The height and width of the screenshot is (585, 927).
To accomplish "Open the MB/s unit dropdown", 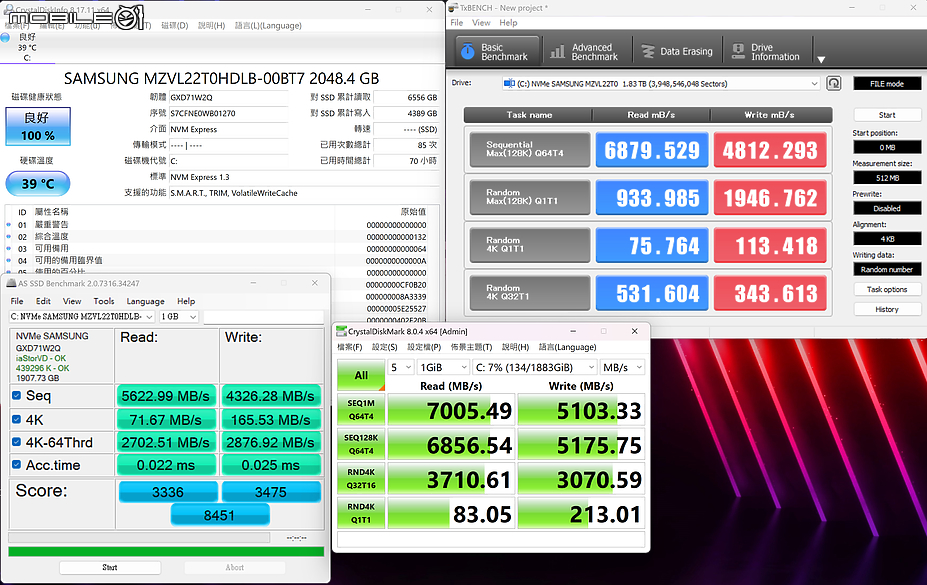I will coord(622,368).
